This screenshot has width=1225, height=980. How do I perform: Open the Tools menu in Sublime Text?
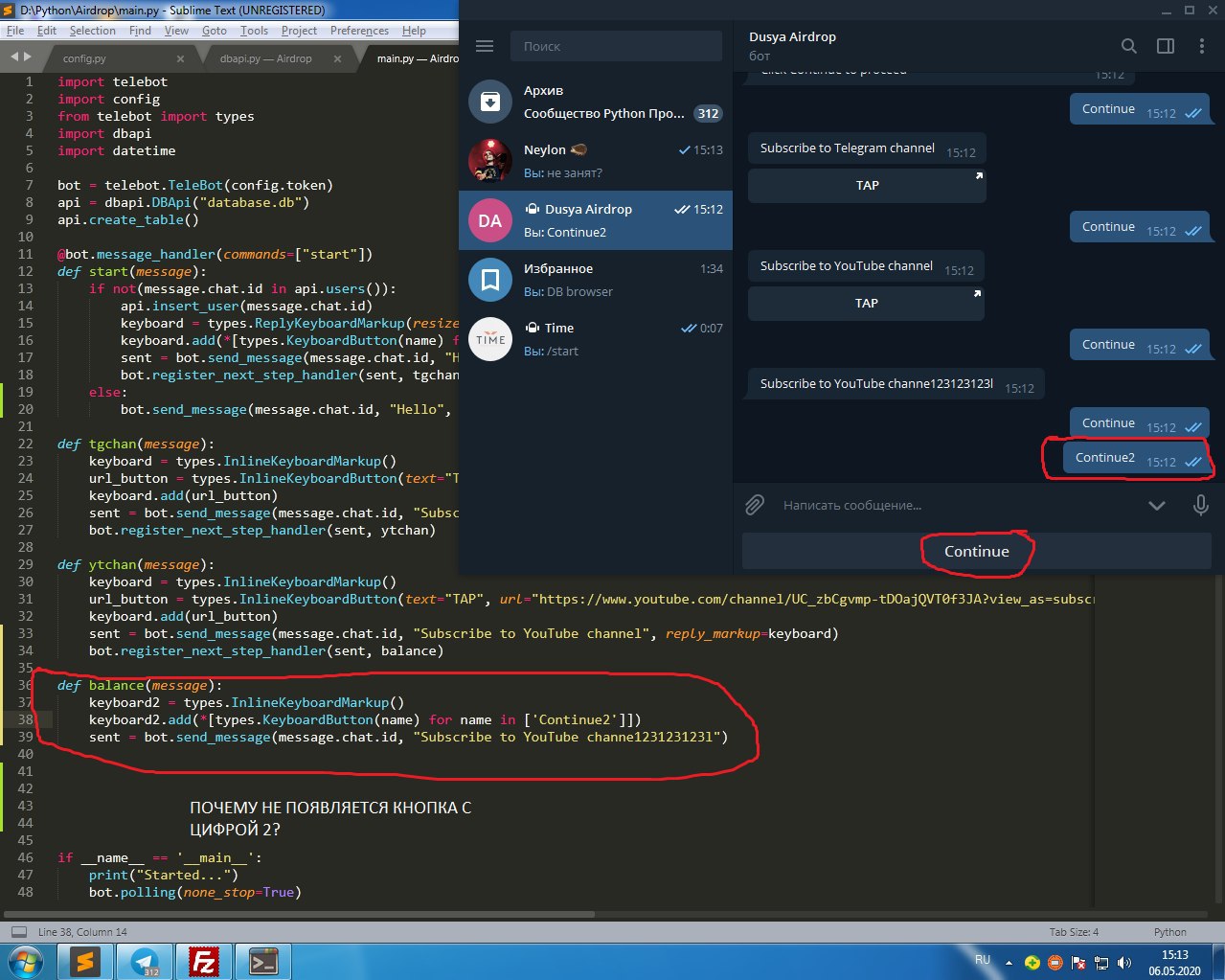coord(254,31)
